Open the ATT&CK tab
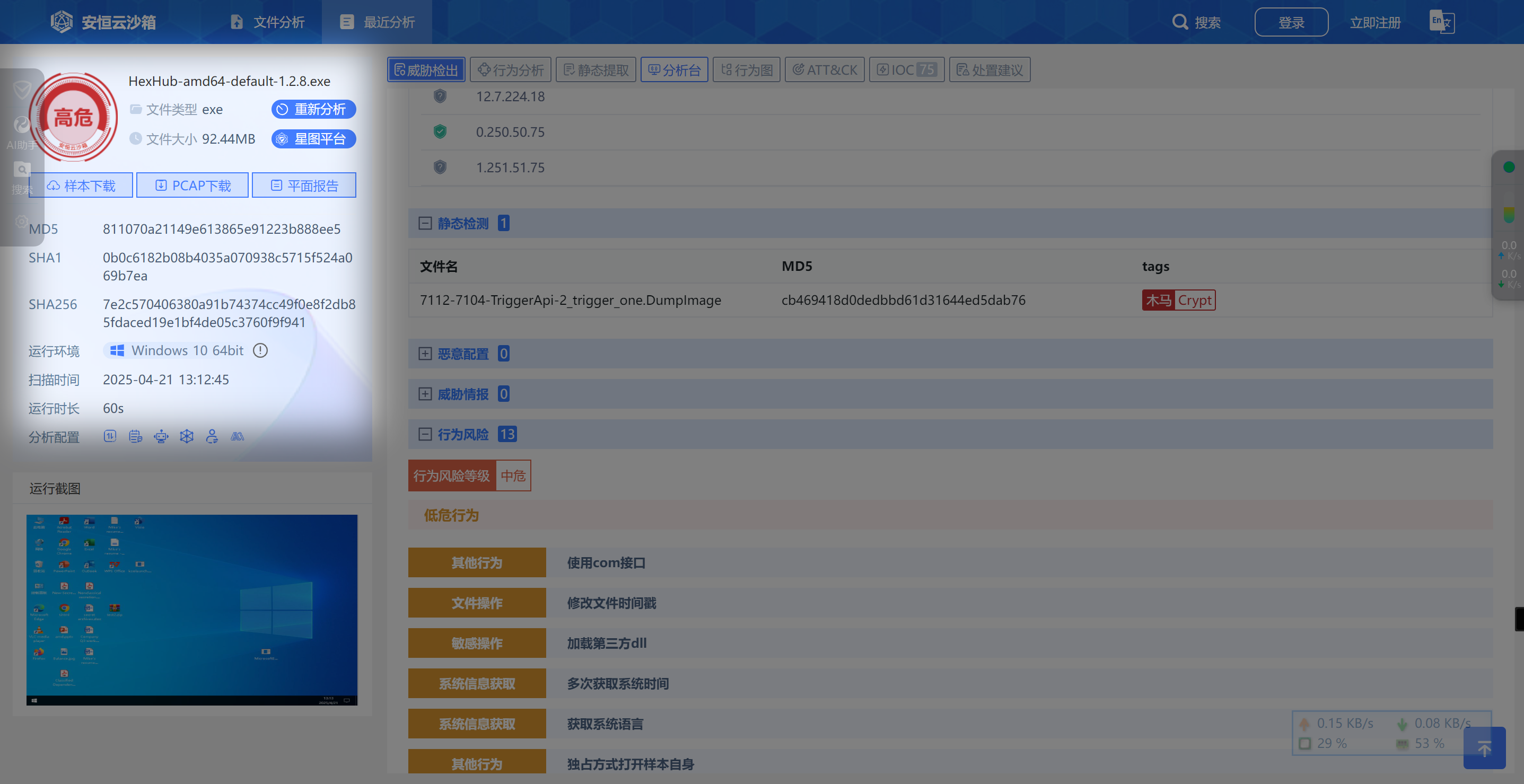This screenshot has width=1524, height=784. [824, 70]
